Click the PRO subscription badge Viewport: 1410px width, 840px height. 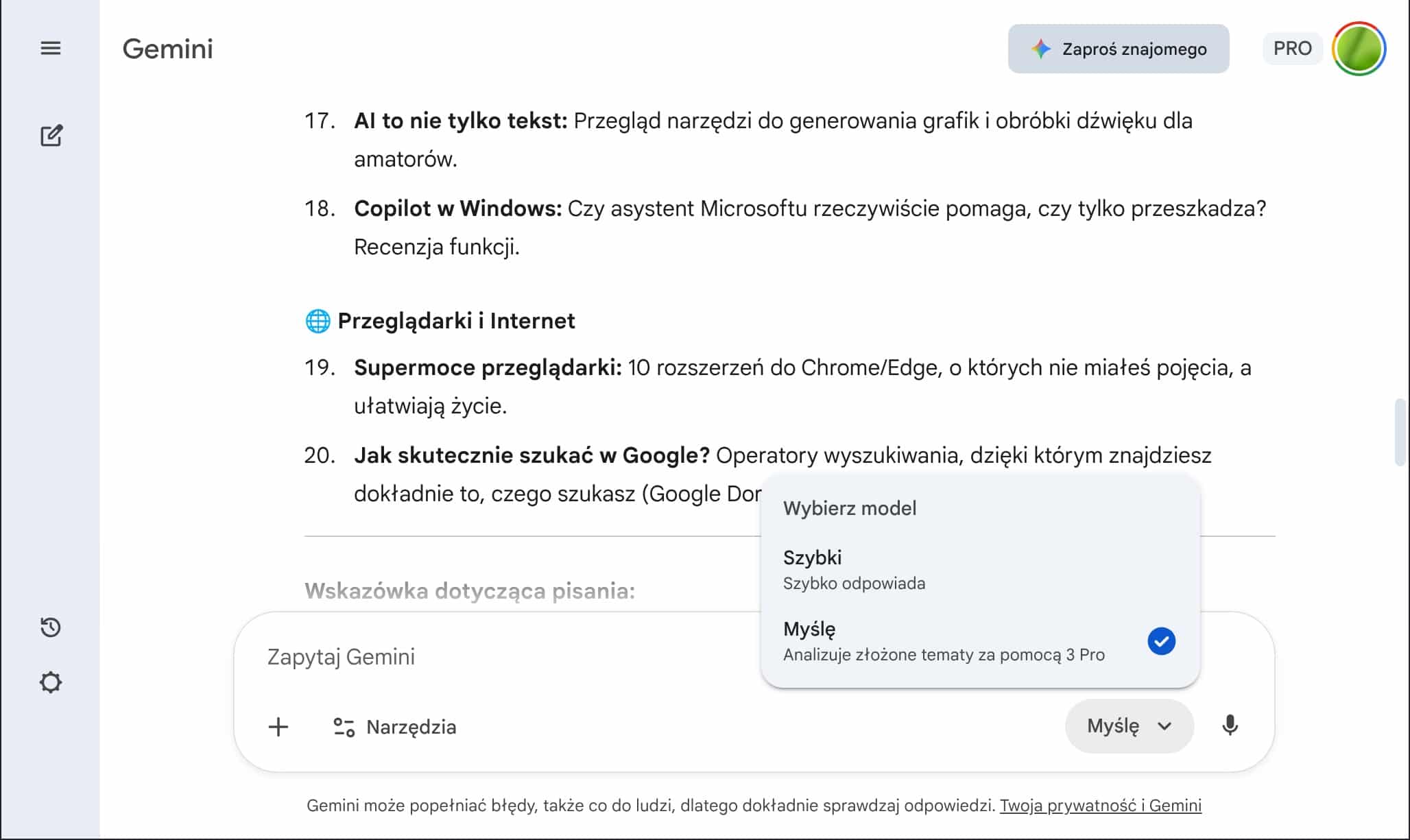[1292, 49]
